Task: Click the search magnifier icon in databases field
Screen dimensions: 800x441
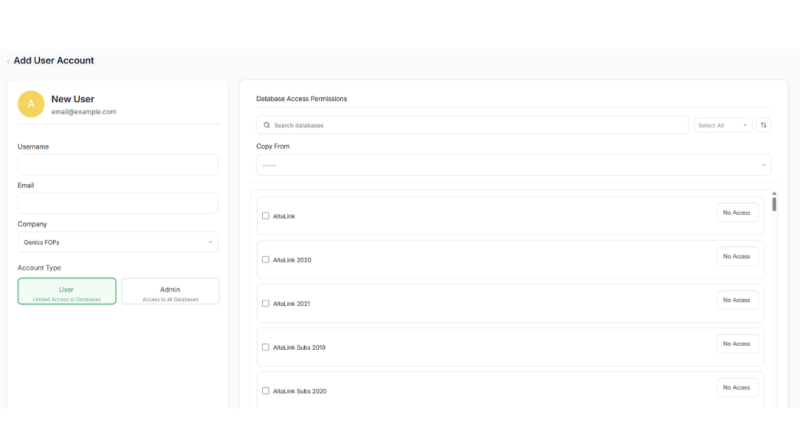Action: click(x=267, y=125)
